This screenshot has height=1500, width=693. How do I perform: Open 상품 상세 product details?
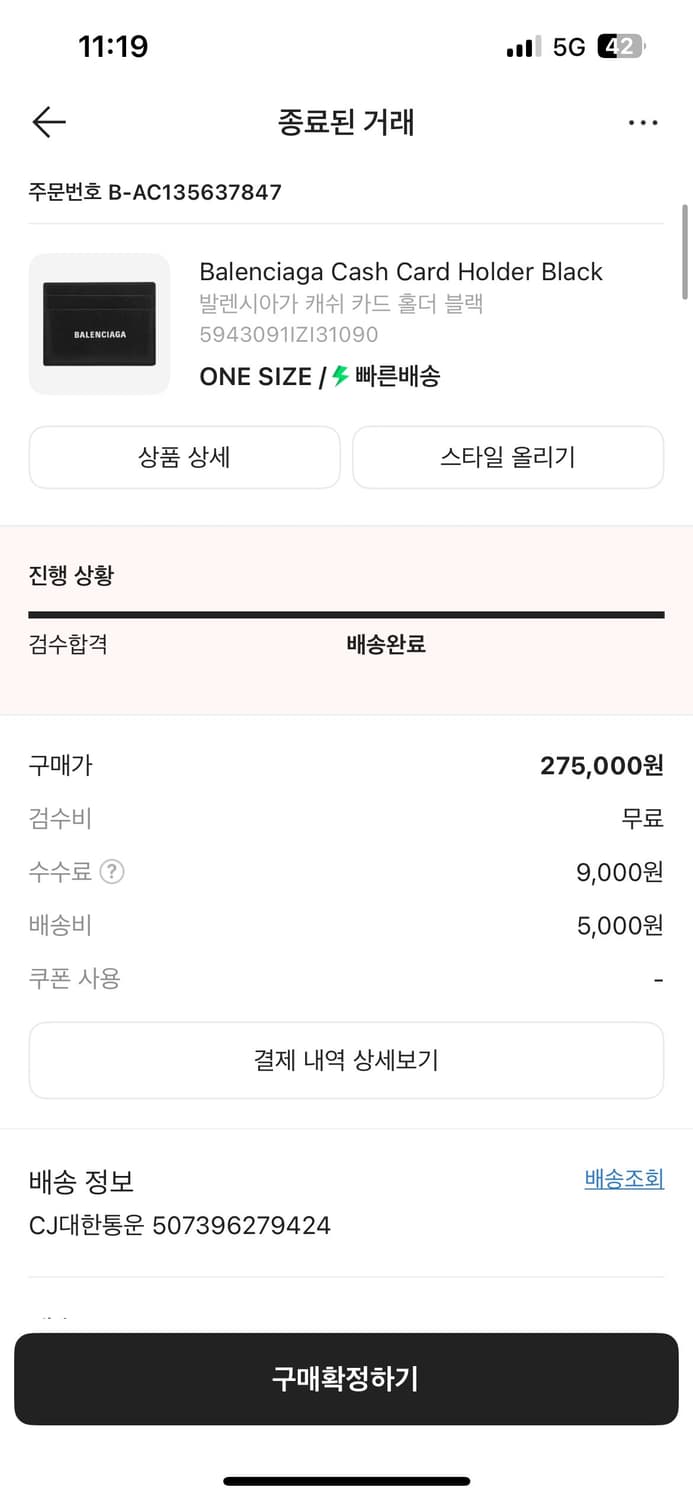(185, 457)
